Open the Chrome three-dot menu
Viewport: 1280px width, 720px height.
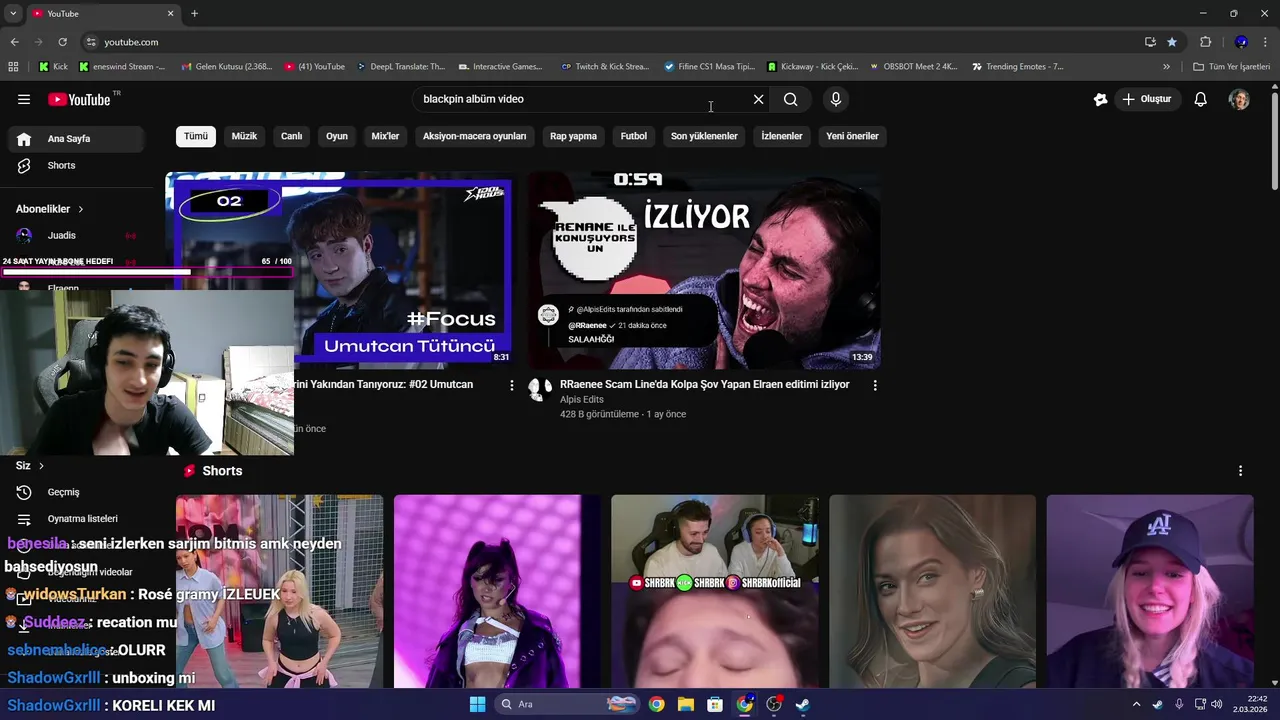(1267, 42)
